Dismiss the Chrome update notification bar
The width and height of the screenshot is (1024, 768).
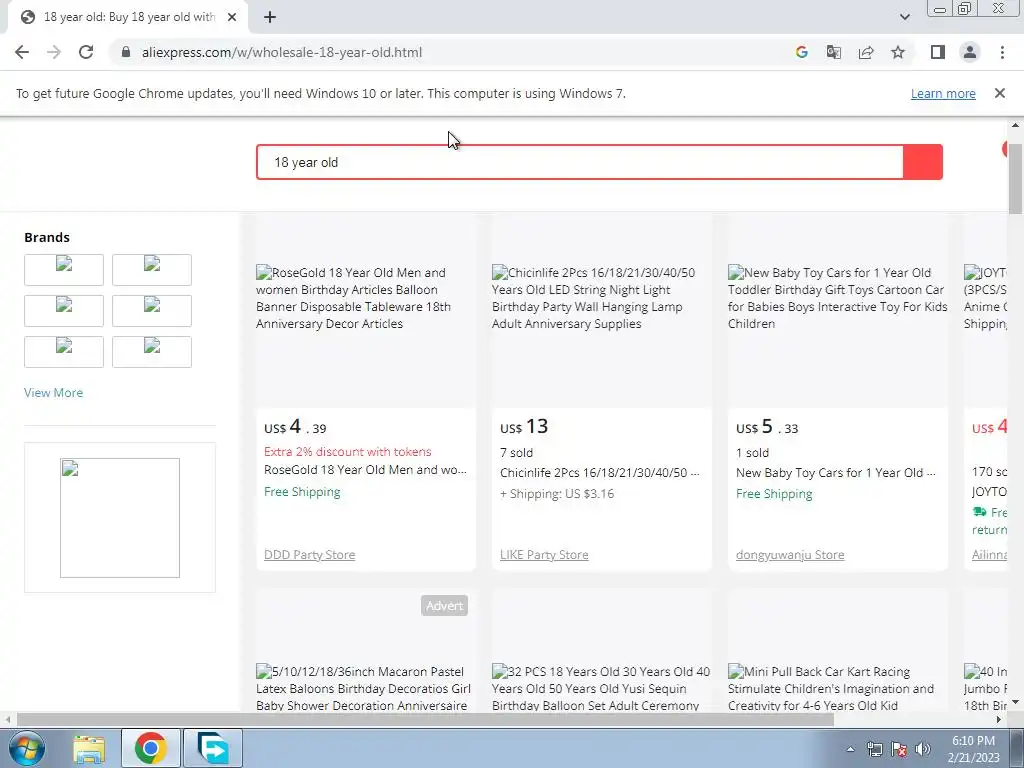999,93
